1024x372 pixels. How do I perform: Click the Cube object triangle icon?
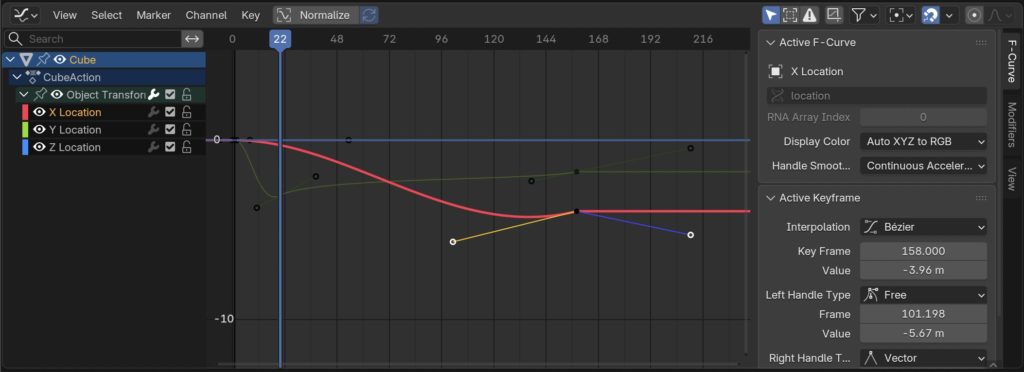pyautogui.click(x=26, y=59)
